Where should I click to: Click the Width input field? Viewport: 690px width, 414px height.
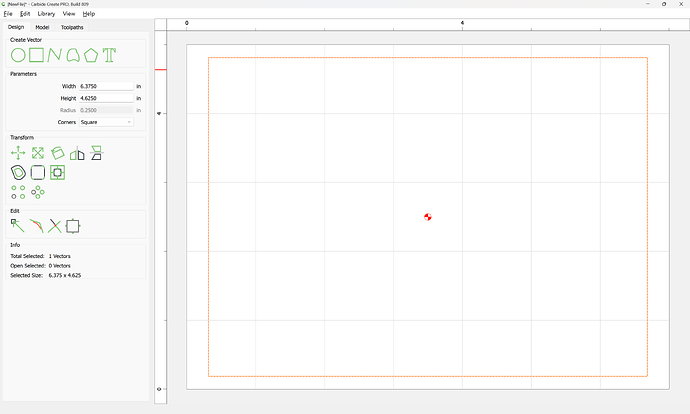click(106, 86)
